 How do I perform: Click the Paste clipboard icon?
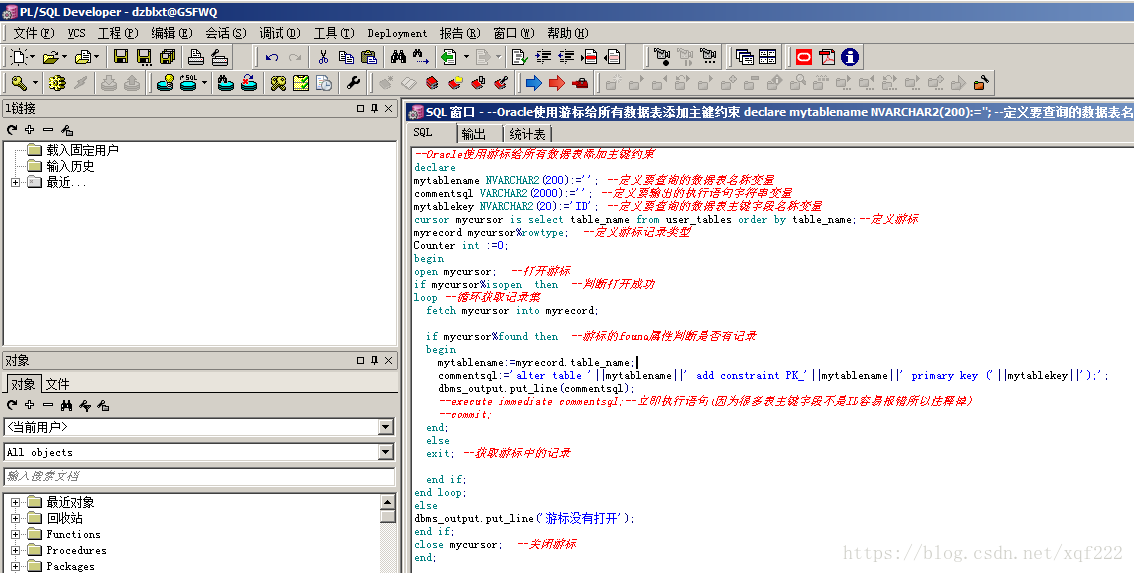(369, 56)
